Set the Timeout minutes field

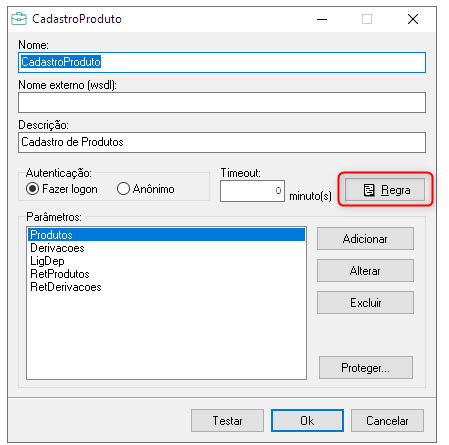(x=252, y=191)
